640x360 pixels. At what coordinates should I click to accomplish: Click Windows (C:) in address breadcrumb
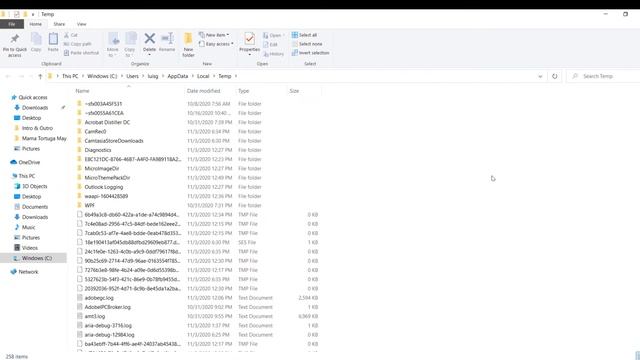tap(102, 76)
